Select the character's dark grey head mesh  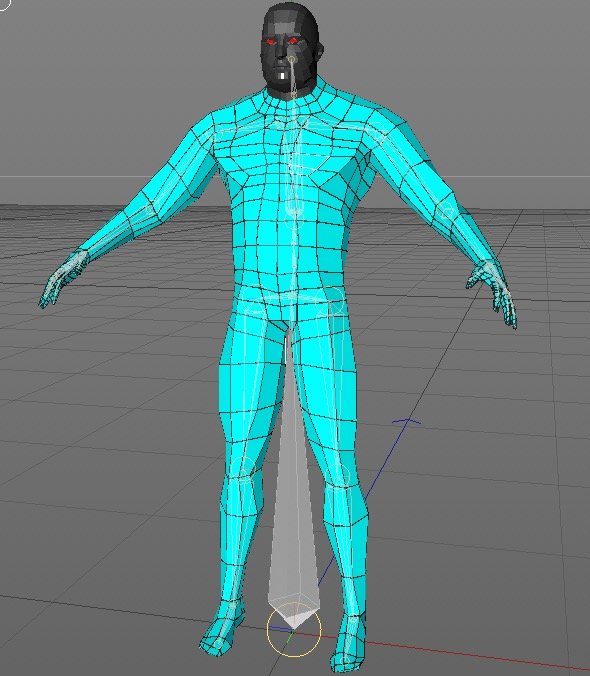[291, 51]
